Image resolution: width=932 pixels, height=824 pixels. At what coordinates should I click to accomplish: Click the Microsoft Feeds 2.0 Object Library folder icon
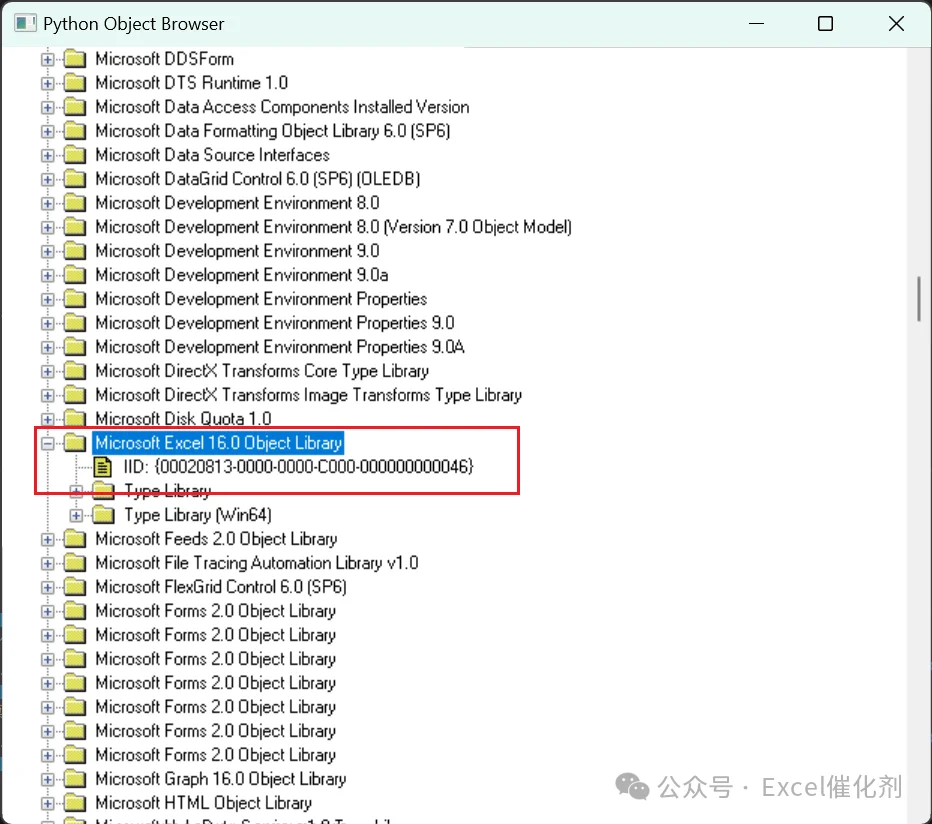pyautogui.click(x=75, y=539)
